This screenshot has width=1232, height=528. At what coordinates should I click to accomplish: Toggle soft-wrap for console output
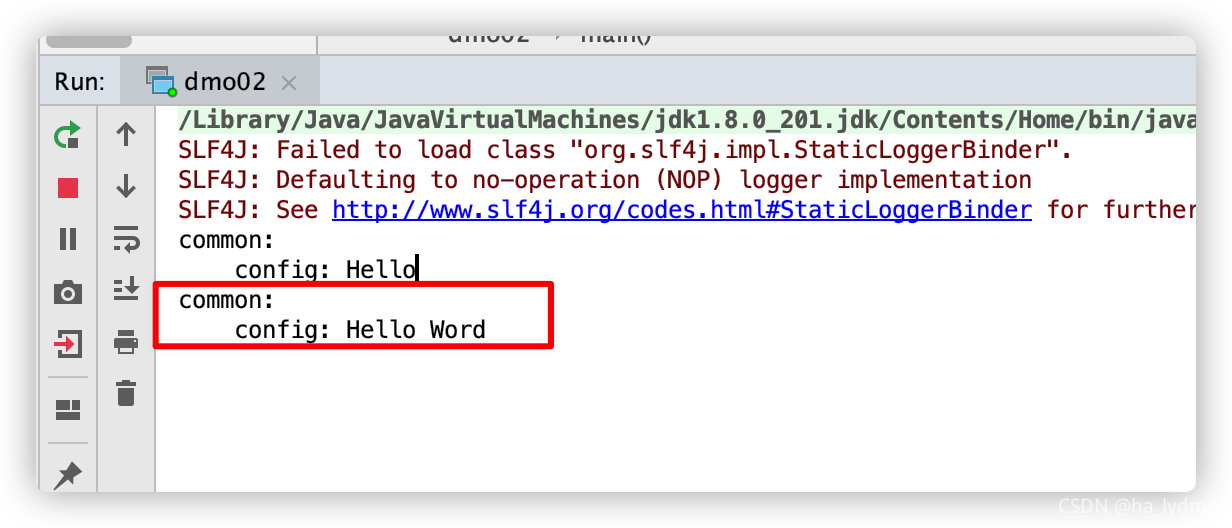(126, 239)
